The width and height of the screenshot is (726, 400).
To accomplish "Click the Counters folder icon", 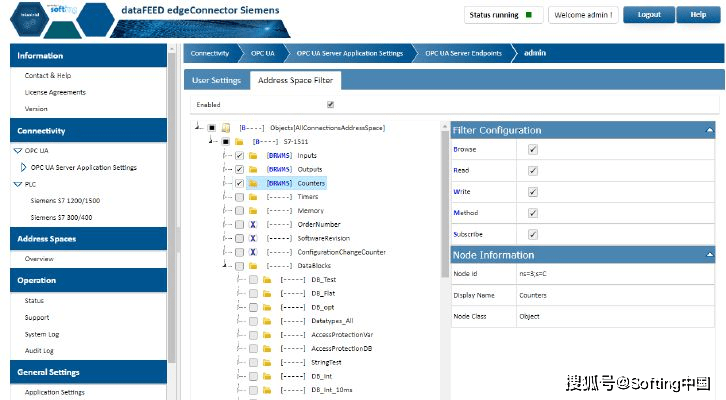I will (253, 183).
